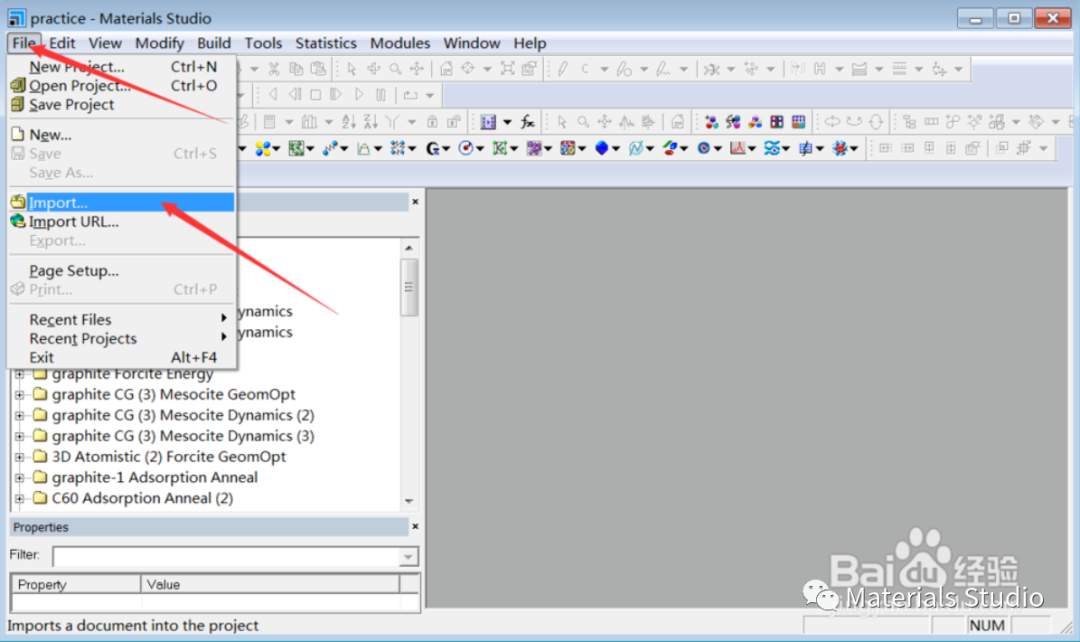This screenshot has width=1080, height=642.
Task: Click the fx function icon in the toolbar
Action: pos(527,122)
